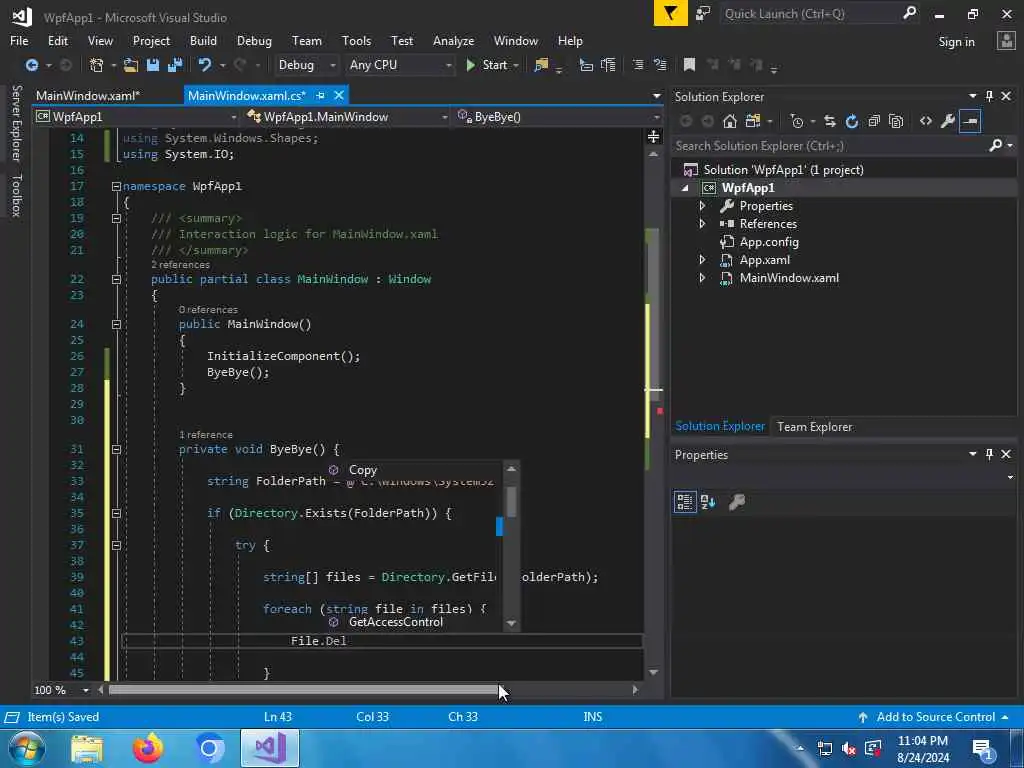Expand the App.xaml node
Screen dimensions: 1024x768
[x=702, y=260]
